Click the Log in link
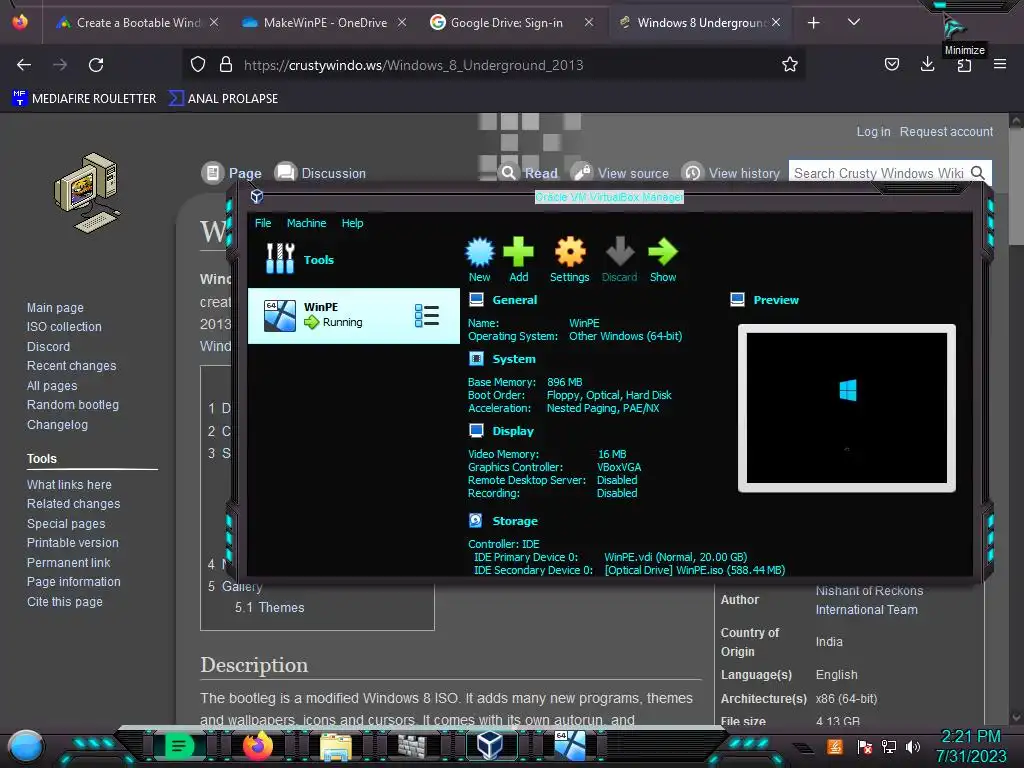The height and width of the screenshot is (768, 1024). pos(873,131)
